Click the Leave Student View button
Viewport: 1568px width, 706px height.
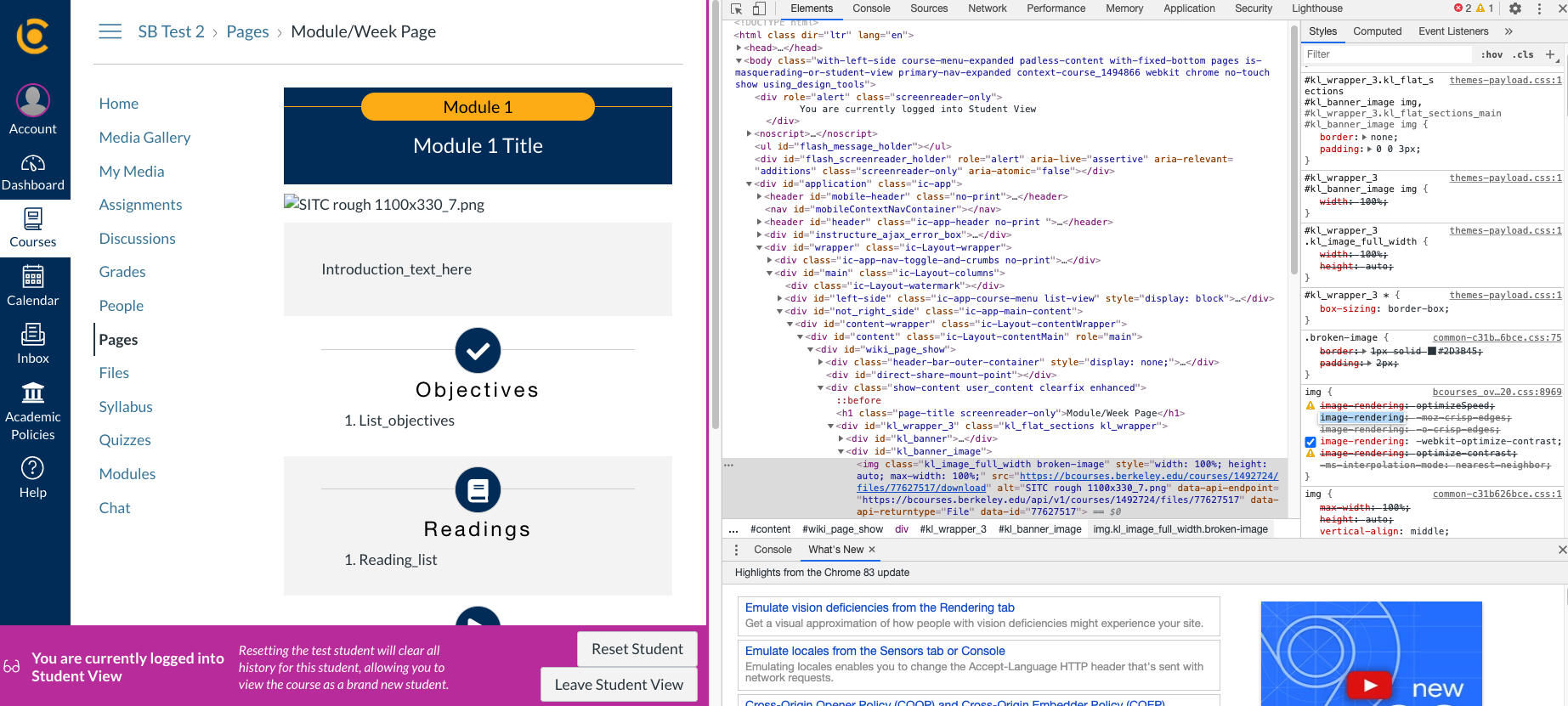click(x=619, y=685)
